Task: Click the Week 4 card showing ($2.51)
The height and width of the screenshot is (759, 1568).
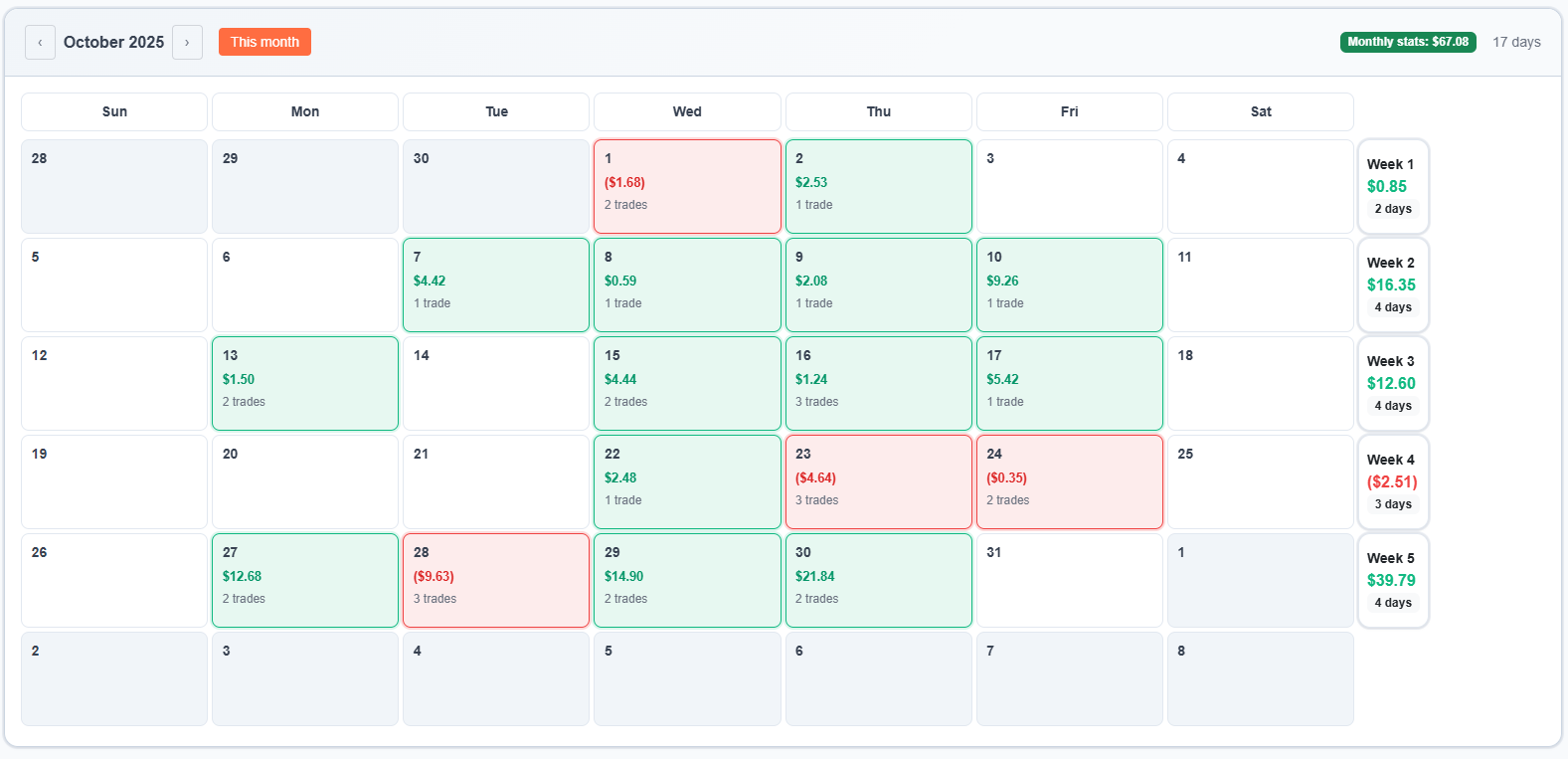Action: point(1392,481)
